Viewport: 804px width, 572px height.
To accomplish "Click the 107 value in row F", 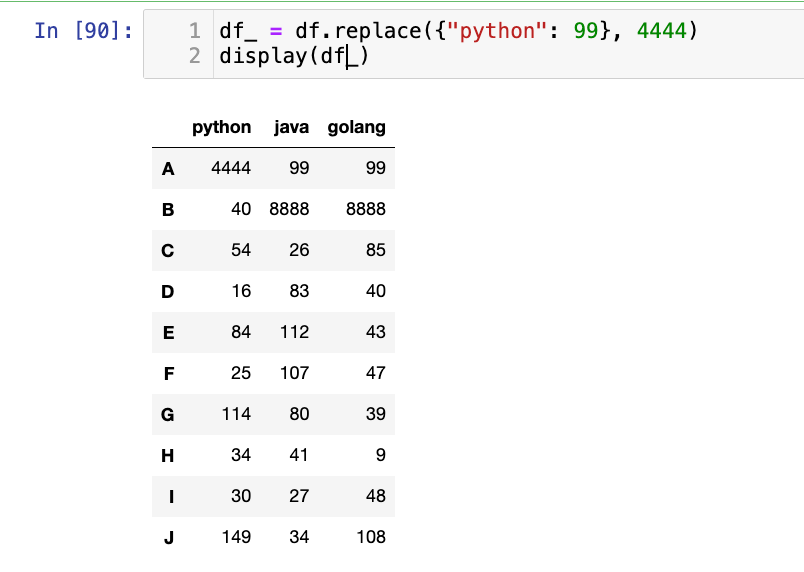I will pyautogui.click(x=297, y=373).
